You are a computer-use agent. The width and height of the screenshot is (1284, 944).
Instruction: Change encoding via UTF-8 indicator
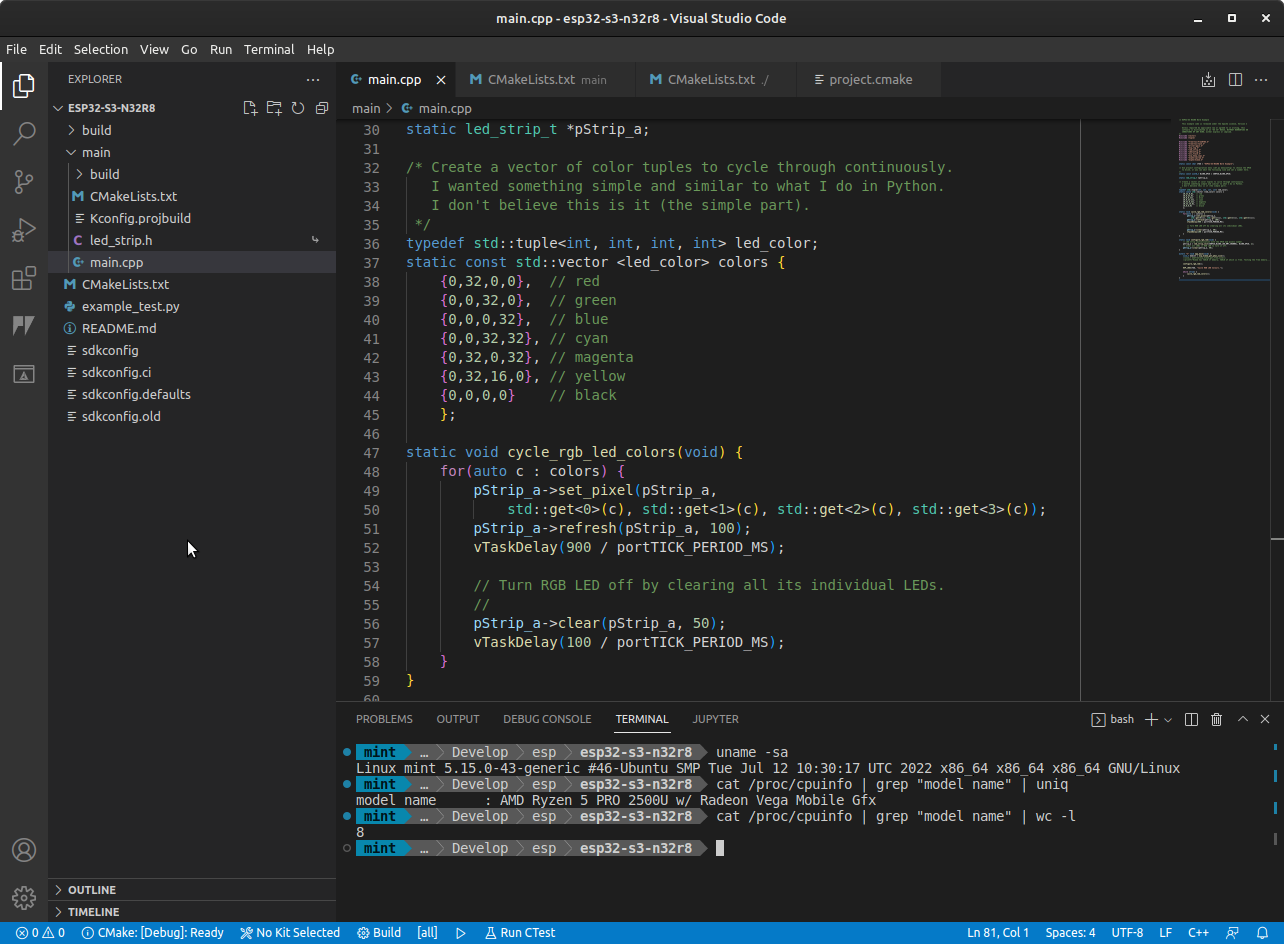tap(1127, 932)
